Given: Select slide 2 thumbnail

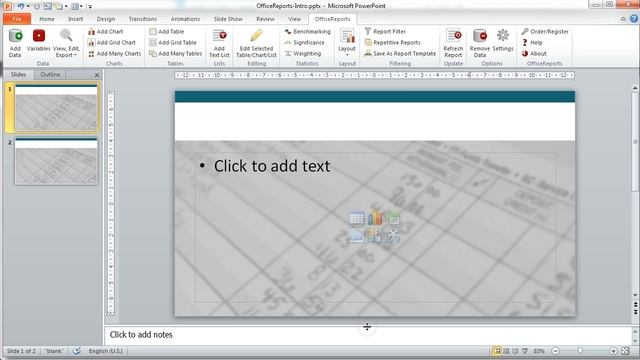Looking at the screenshot, I should pyautogui.click(x=56, y=161).
